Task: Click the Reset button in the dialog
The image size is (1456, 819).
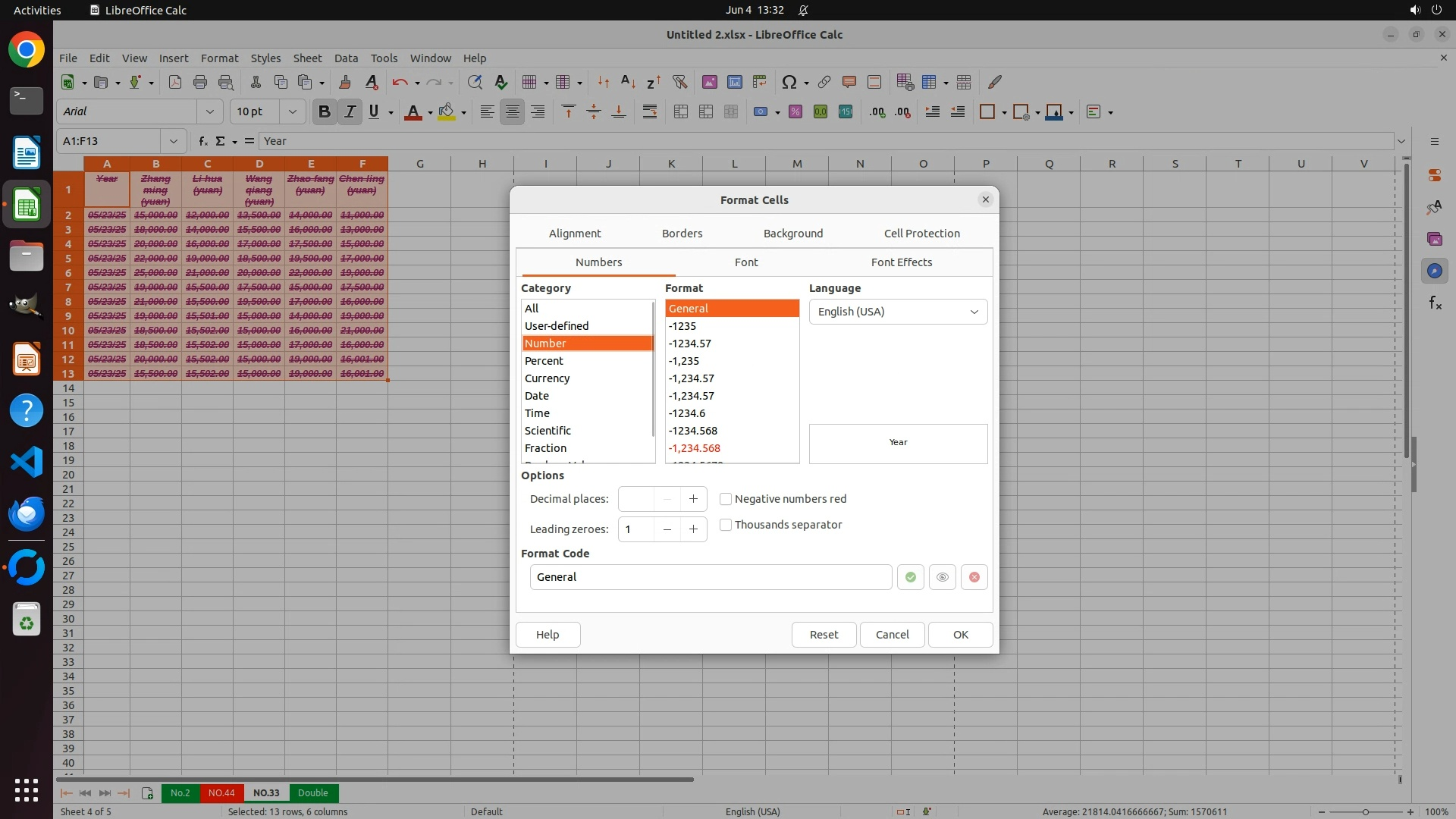Action: coord(824,635)
